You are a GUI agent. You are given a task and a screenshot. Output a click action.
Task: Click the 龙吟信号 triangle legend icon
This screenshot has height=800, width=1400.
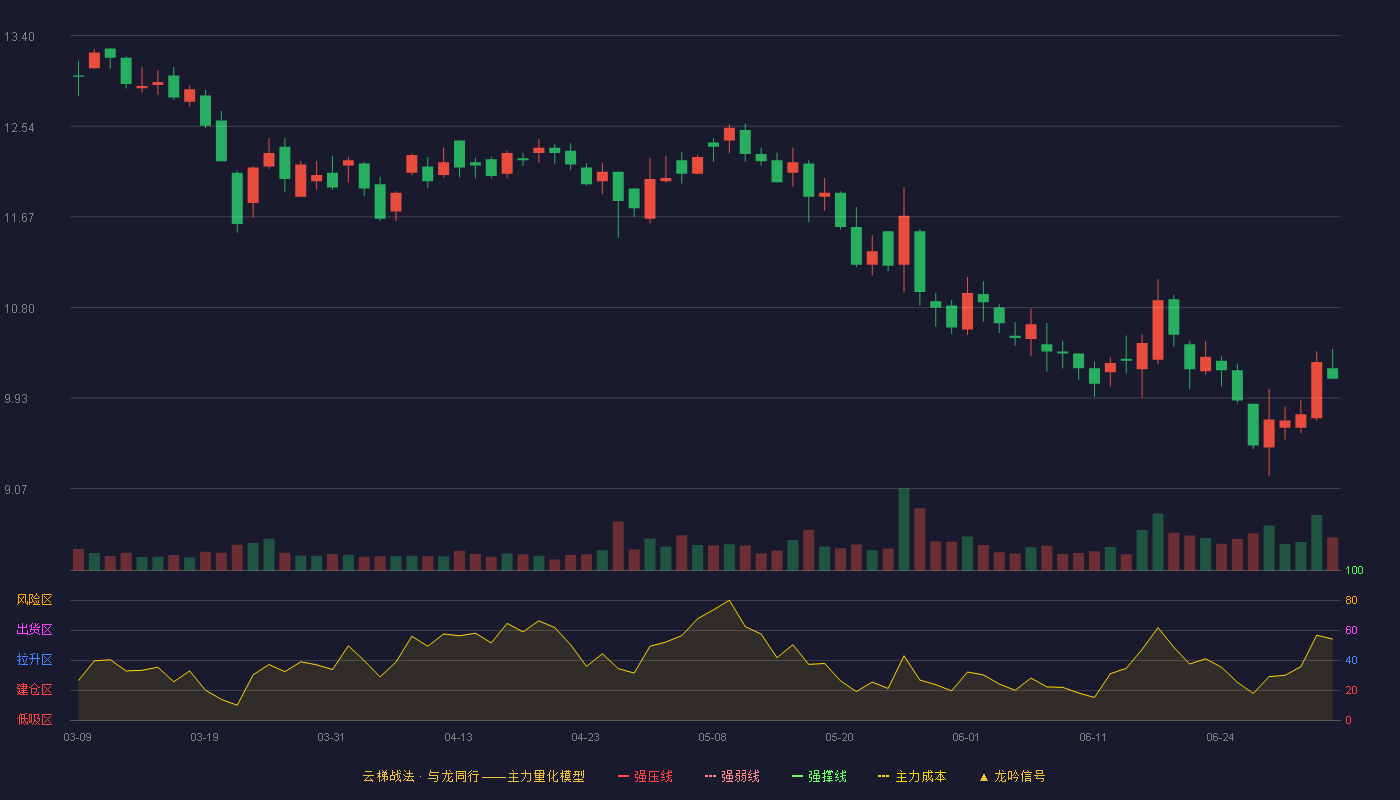coord(983,777)
